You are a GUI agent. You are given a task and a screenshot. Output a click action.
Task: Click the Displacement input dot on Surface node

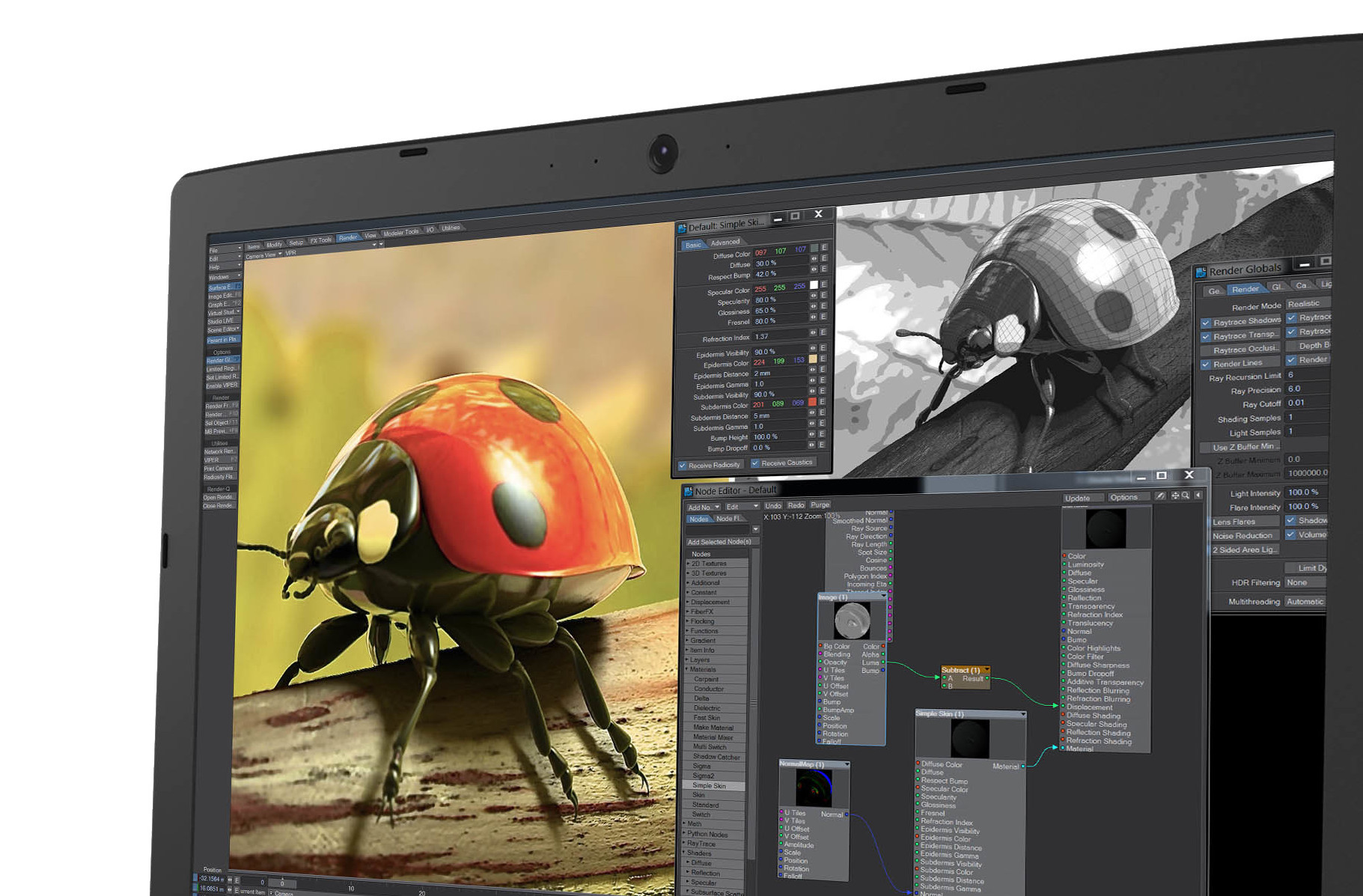click(1063, 707)
